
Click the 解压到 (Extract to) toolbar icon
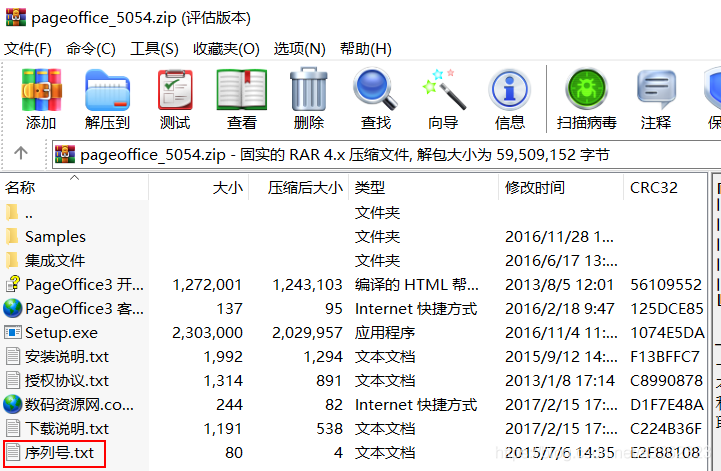tap(107, 90)
